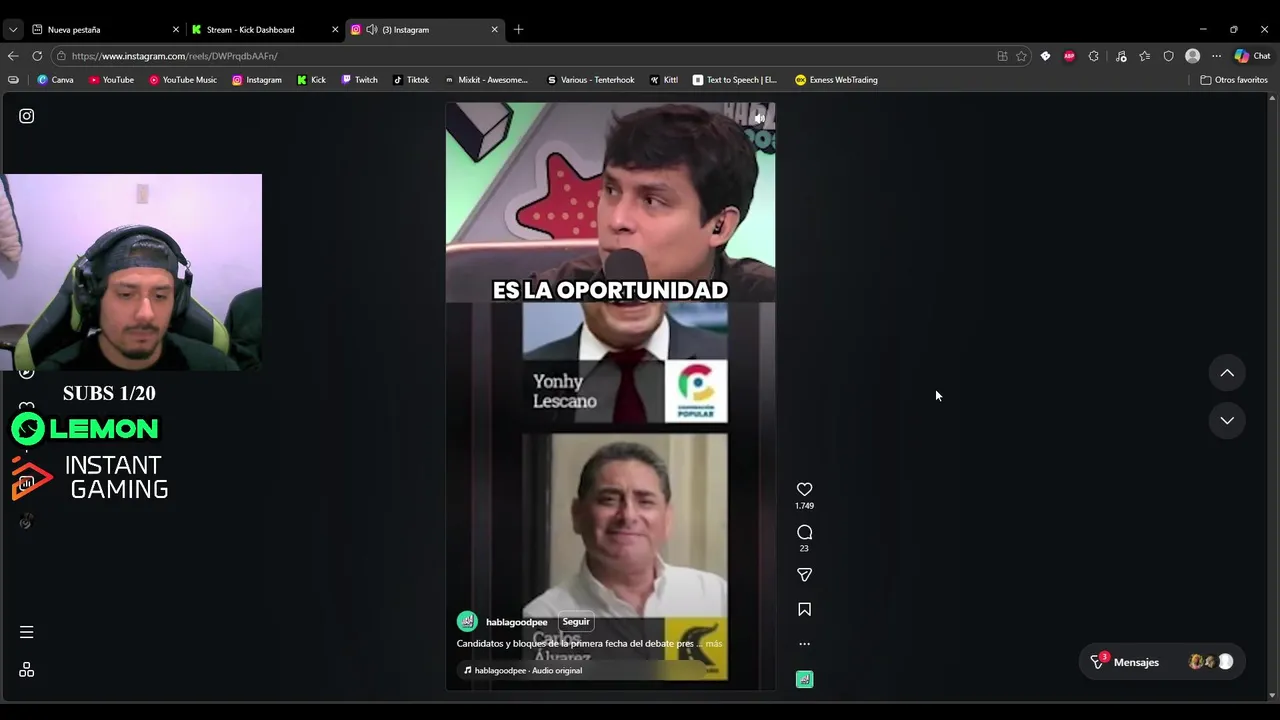
Task: Share the reel with the paper-plane icon
Action: 804,575
